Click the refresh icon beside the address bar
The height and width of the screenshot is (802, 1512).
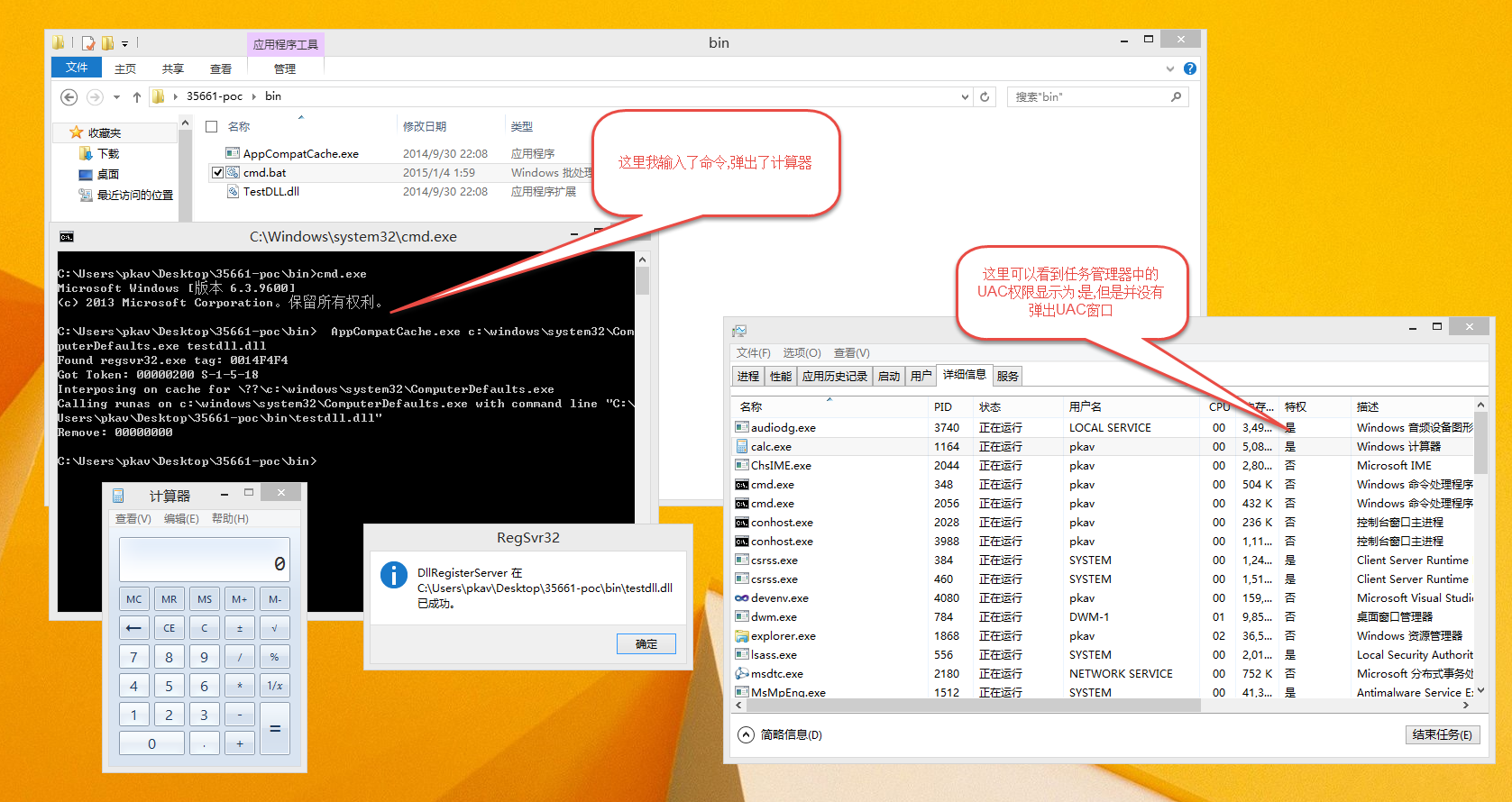[x=985, y=96]
